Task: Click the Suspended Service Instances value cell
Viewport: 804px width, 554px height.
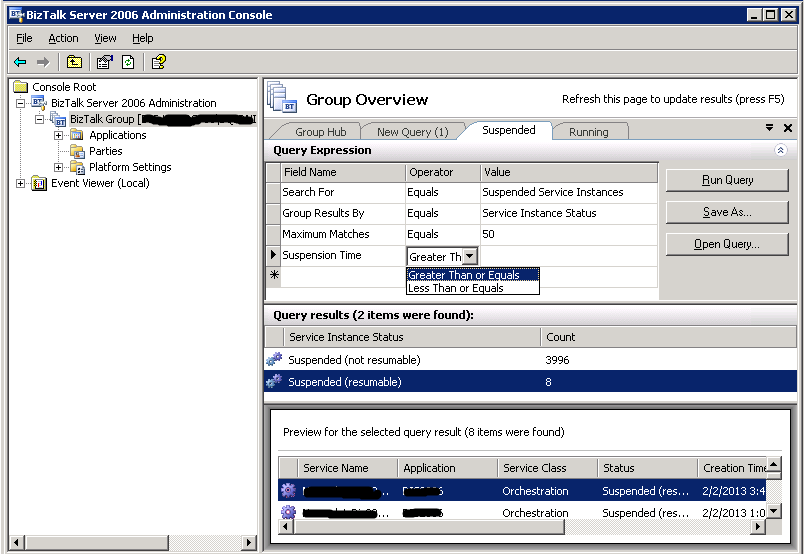Action: (x=568, y=192)
